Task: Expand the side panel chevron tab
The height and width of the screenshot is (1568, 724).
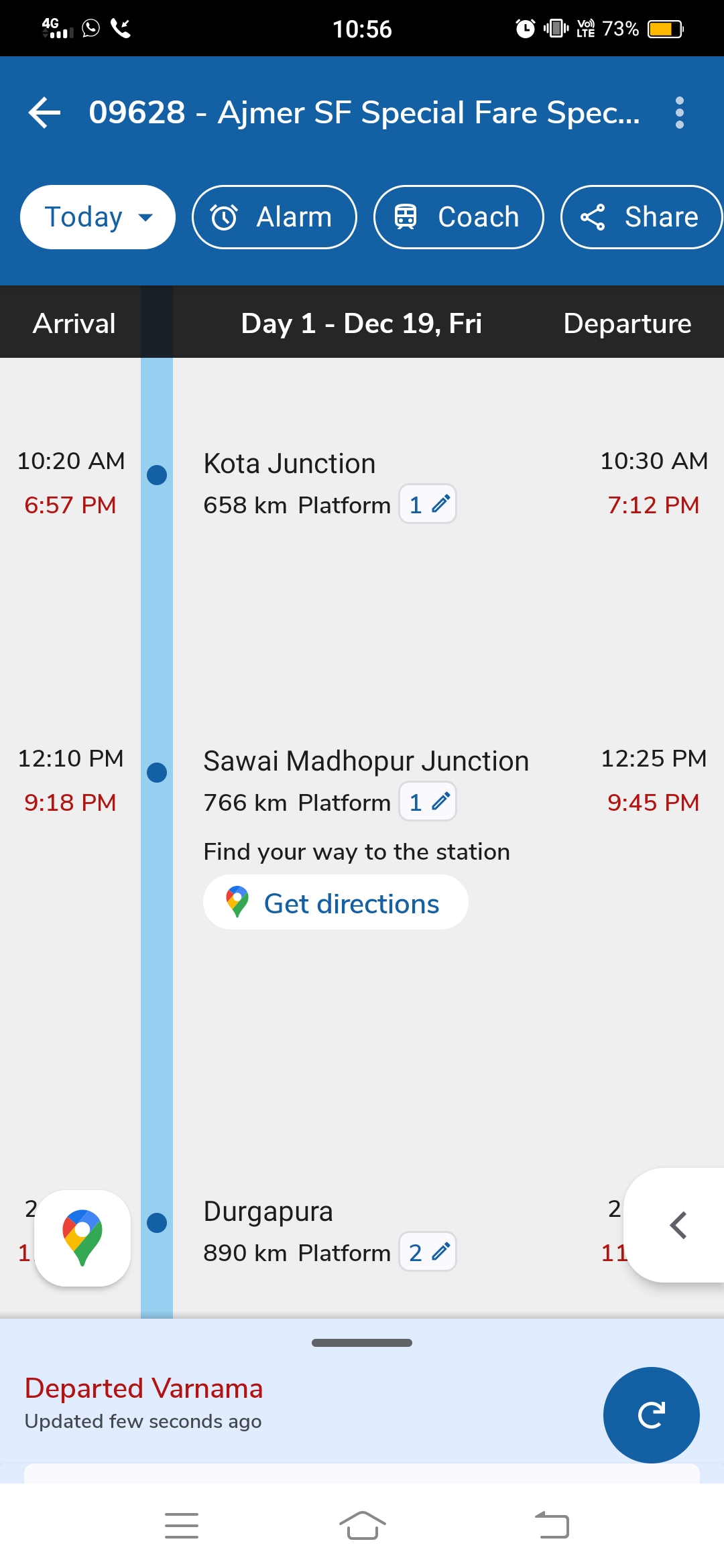Action: (x=678, y=1226)
